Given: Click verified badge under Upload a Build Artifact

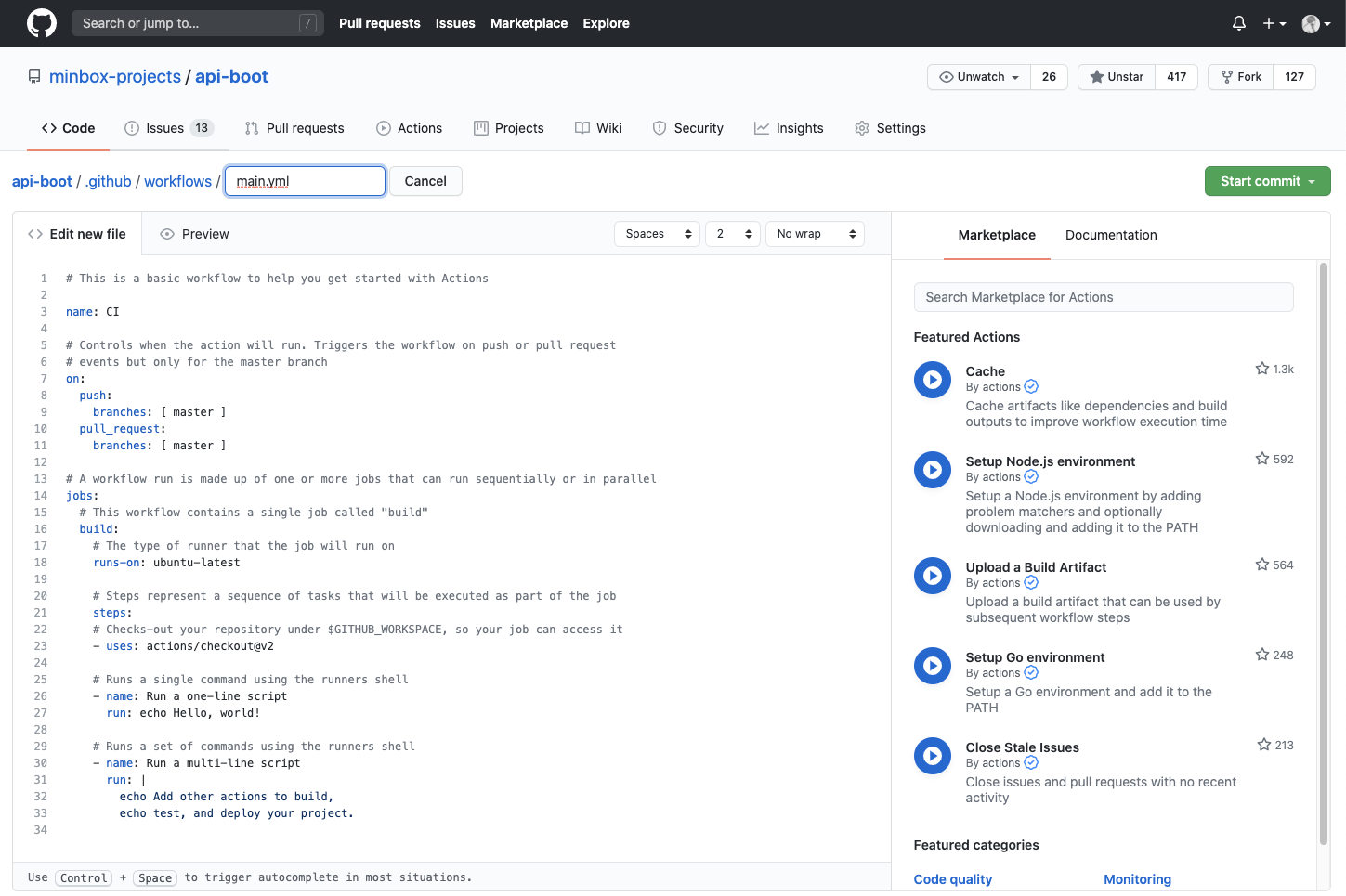Looking at the screenshot, I should point(1031,583).
